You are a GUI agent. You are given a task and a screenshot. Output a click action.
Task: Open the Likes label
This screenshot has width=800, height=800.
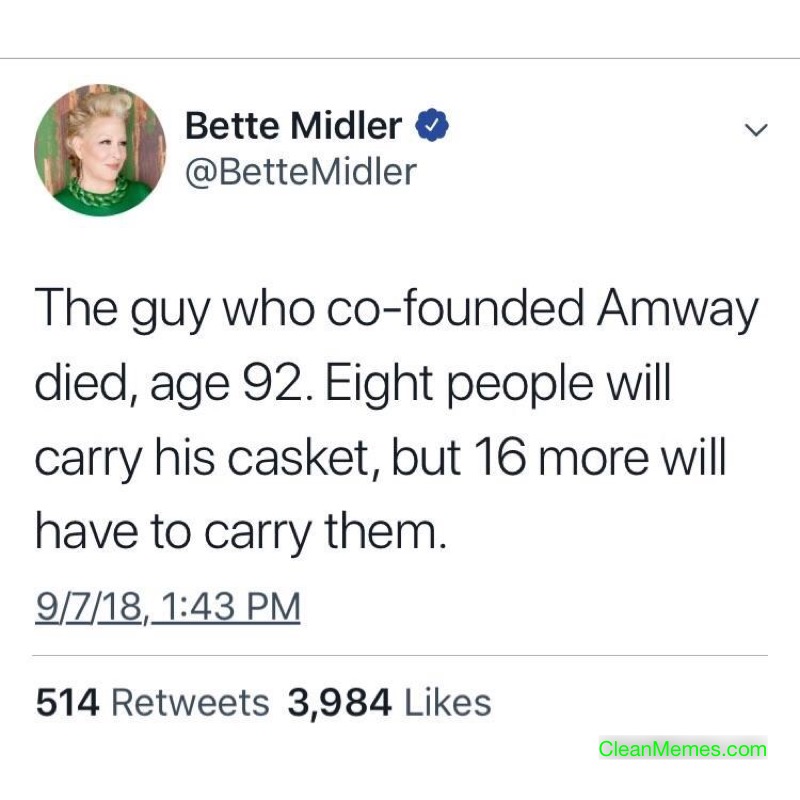tap(447, 702)
